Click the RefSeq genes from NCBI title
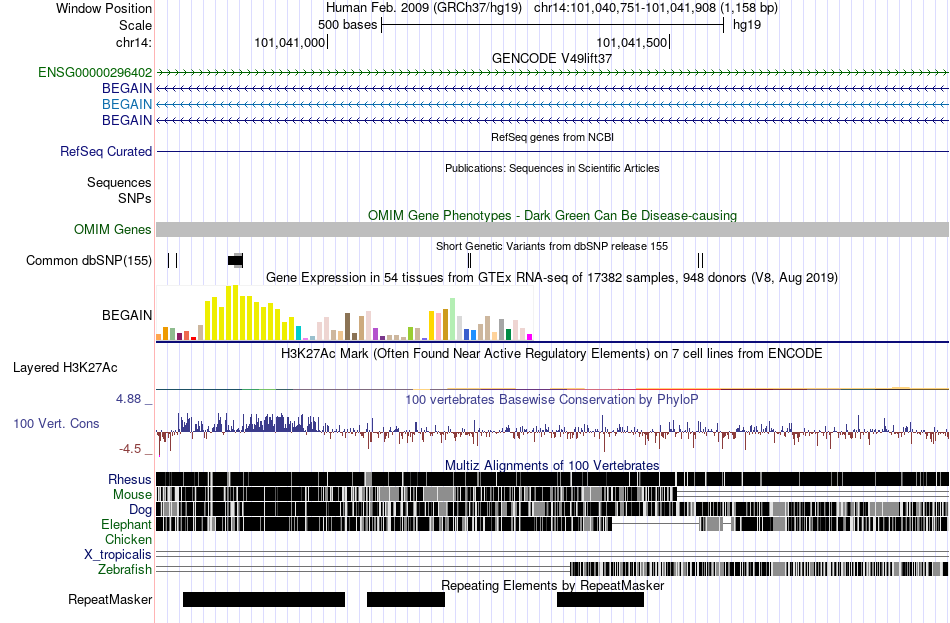 (552, 138)
